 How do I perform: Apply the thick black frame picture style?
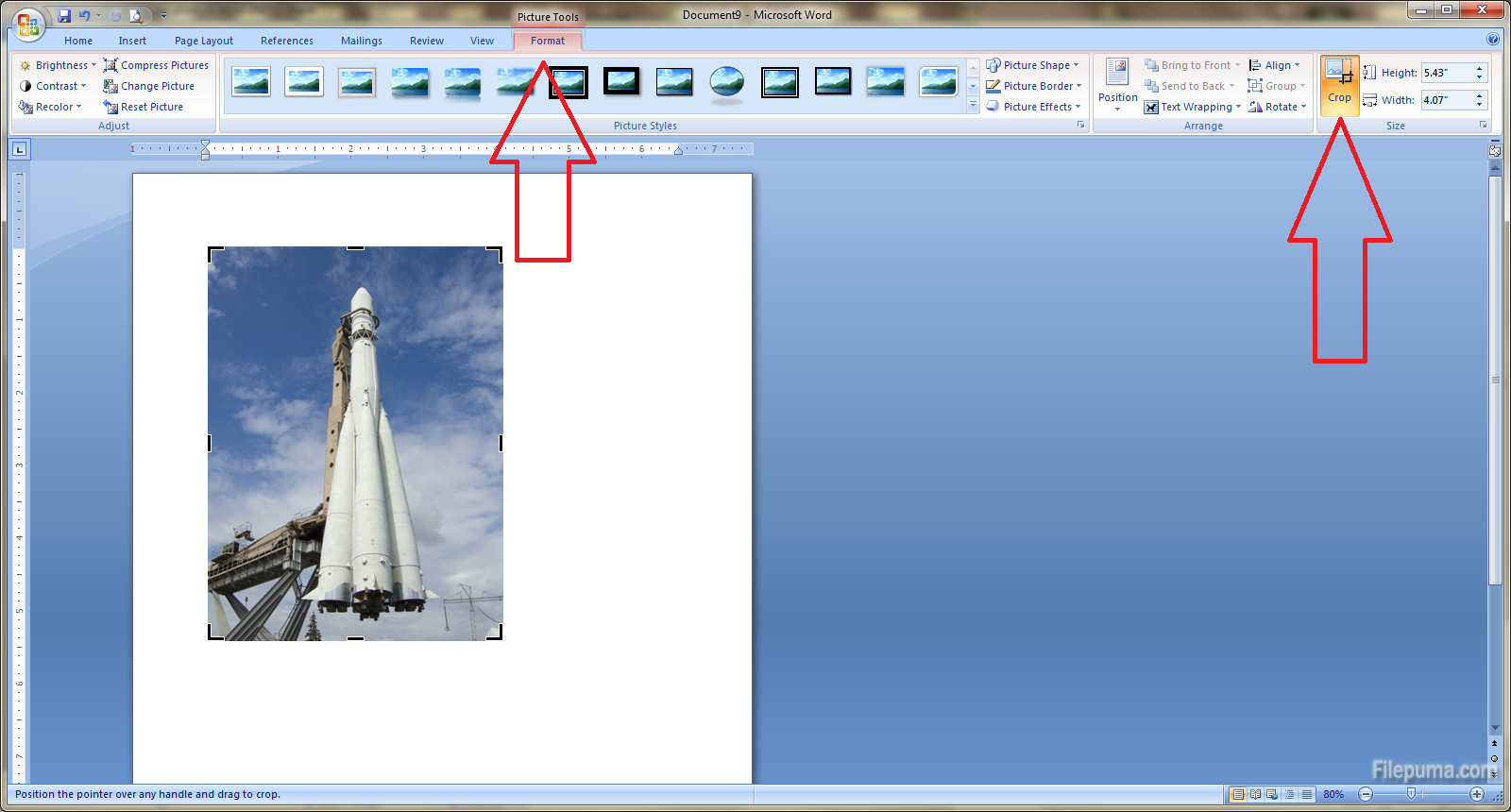[621, 81]
